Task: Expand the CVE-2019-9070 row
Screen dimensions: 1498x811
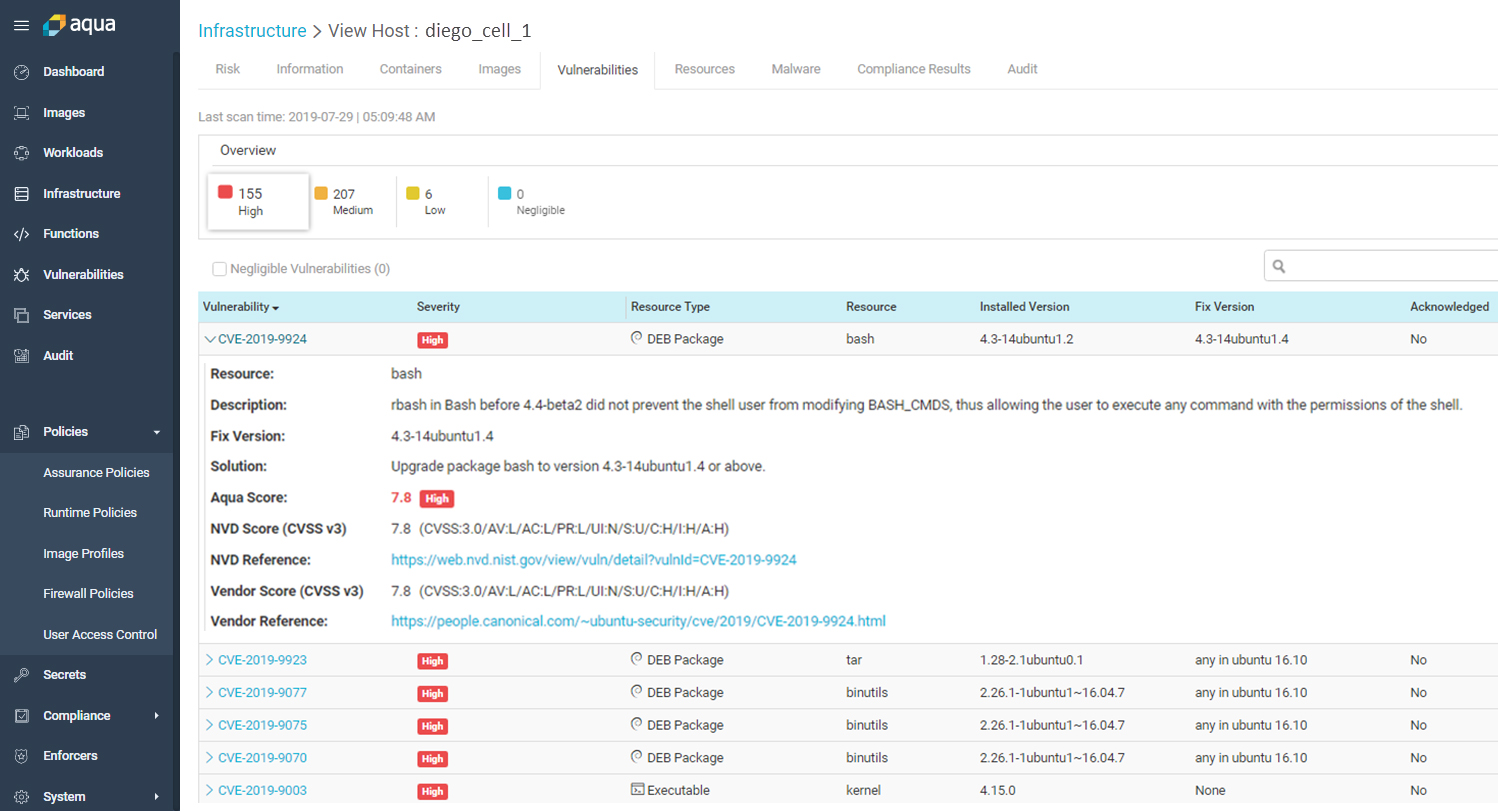Action: pos(209,757)
